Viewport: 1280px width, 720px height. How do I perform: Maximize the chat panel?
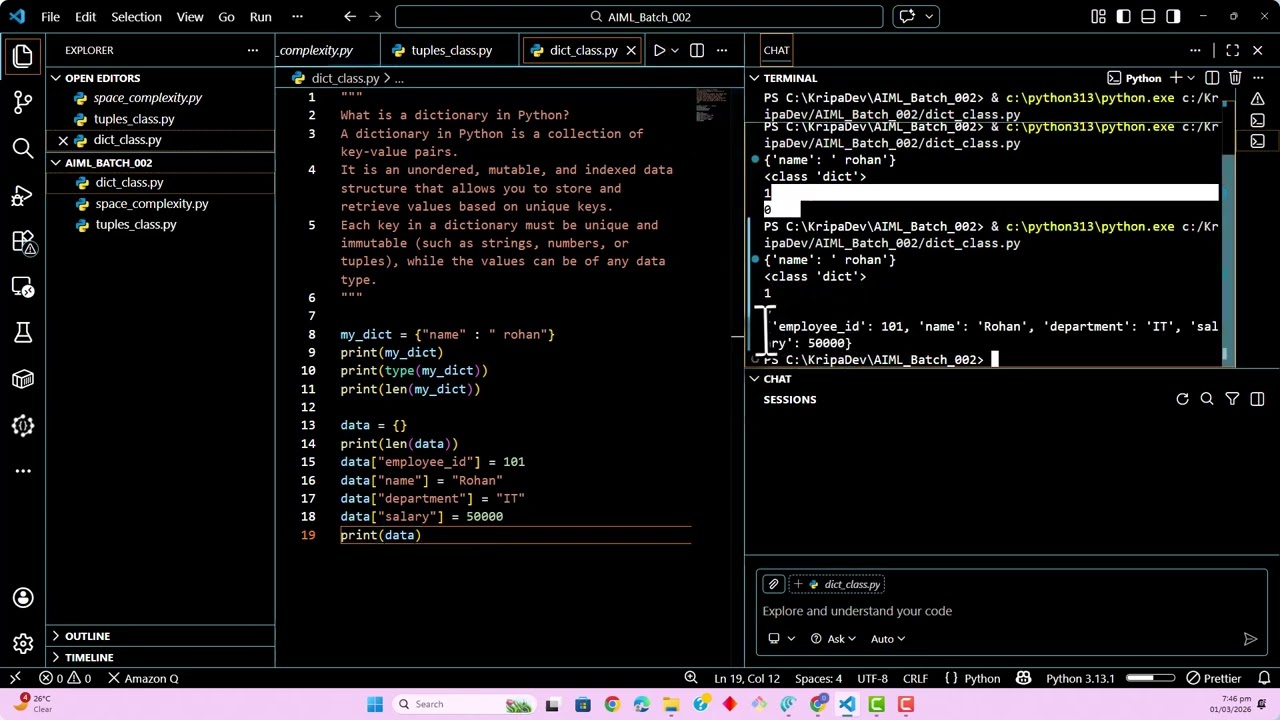pyautogui.click(x=1232, y=50)
